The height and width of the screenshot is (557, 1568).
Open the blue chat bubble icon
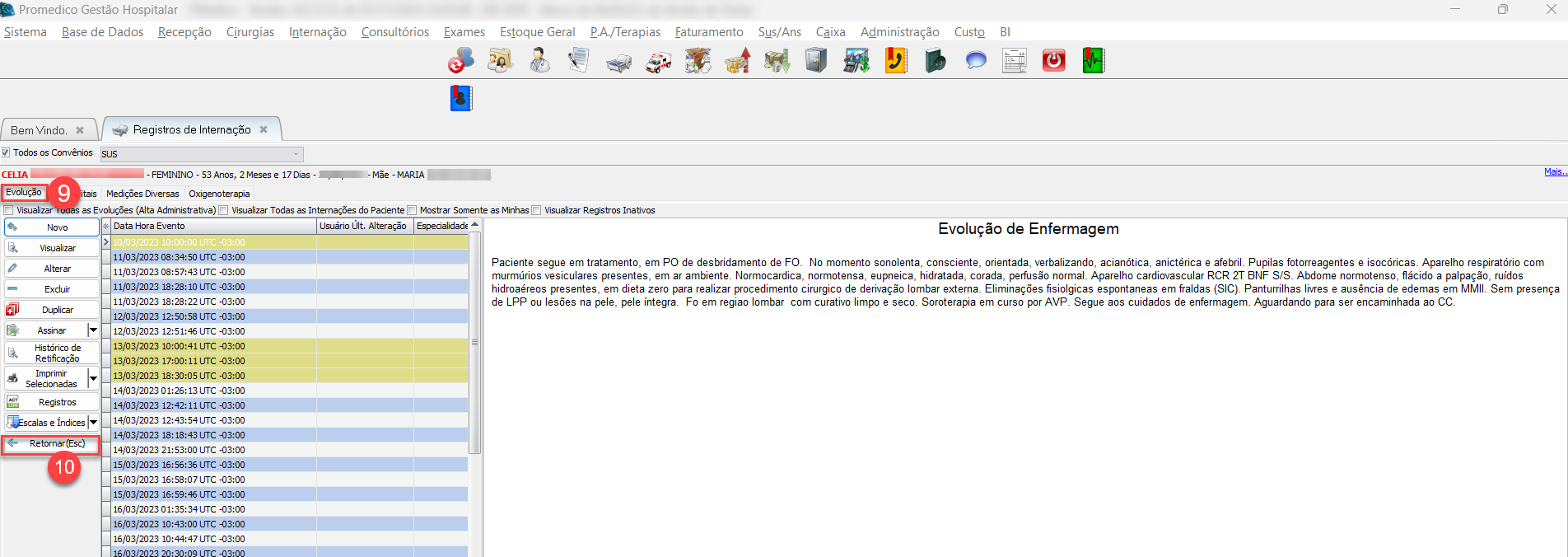(975, 61)
